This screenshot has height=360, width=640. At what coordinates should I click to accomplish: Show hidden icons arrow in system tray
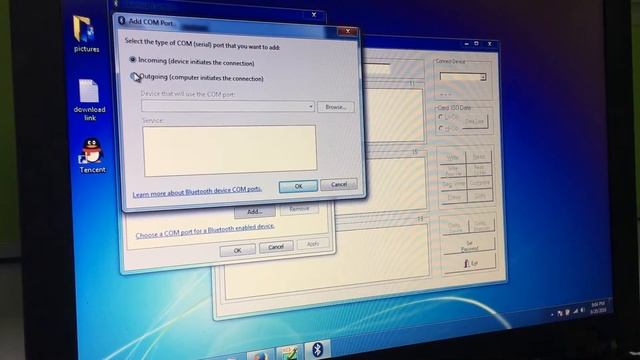[552, 315]
